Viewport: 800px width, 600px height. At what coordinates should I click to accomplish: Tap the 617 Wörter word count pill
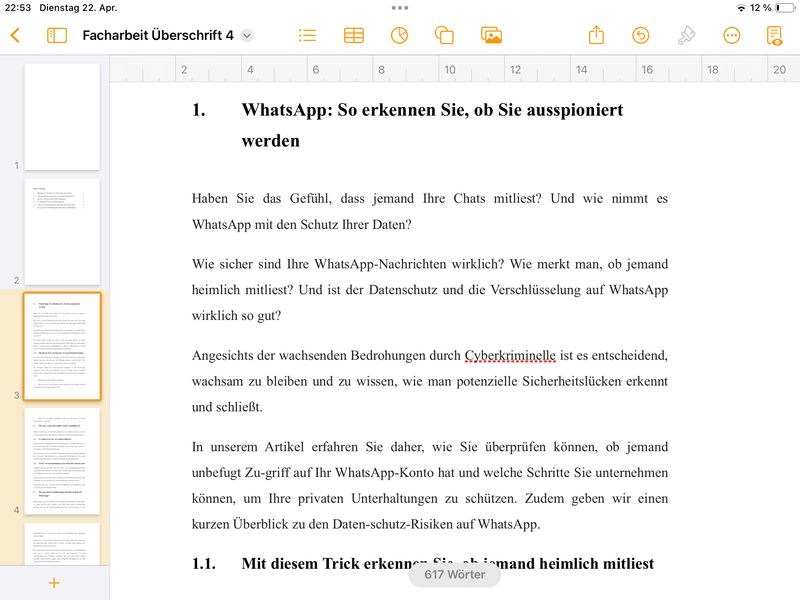(455, 574)
